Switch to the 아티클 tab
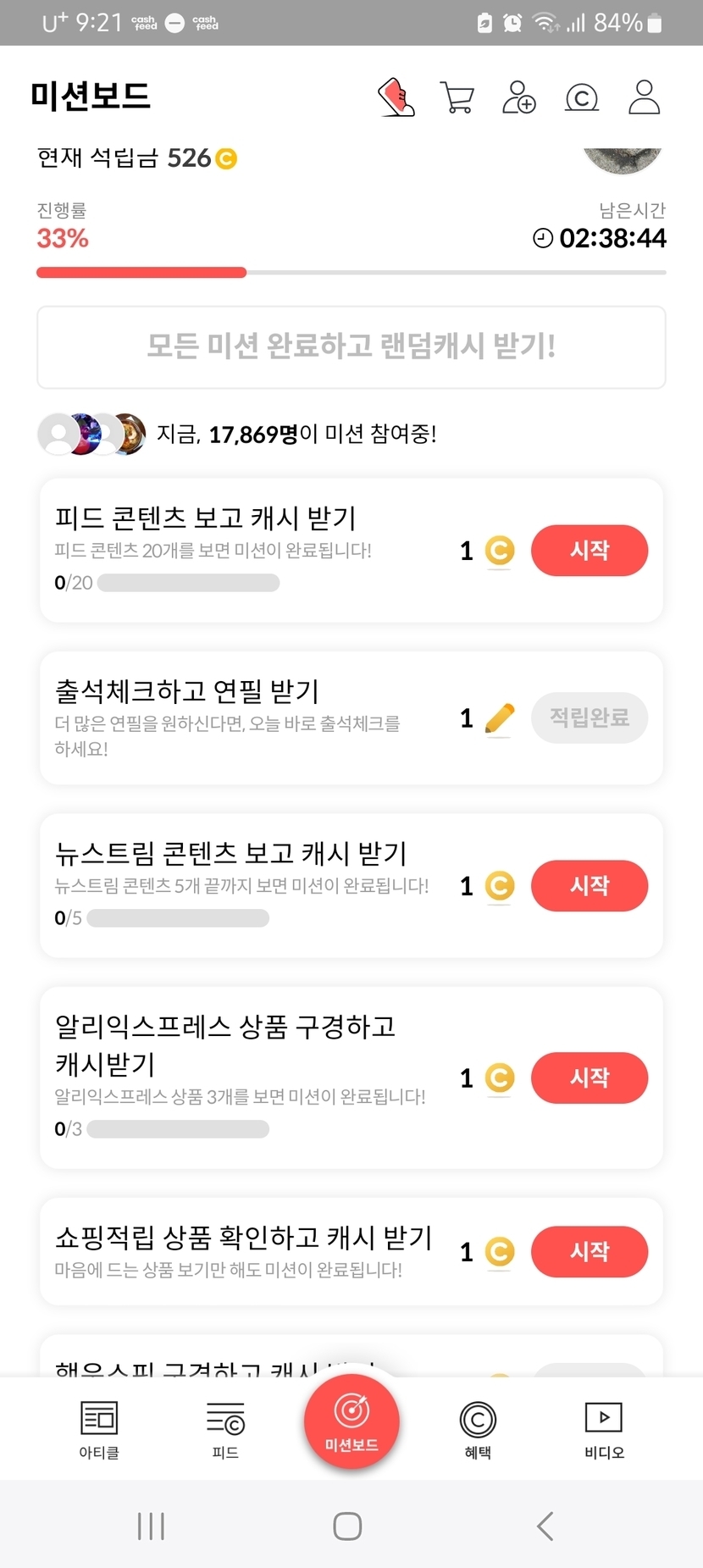The image size is (703, 1568). click(99, 1428)
